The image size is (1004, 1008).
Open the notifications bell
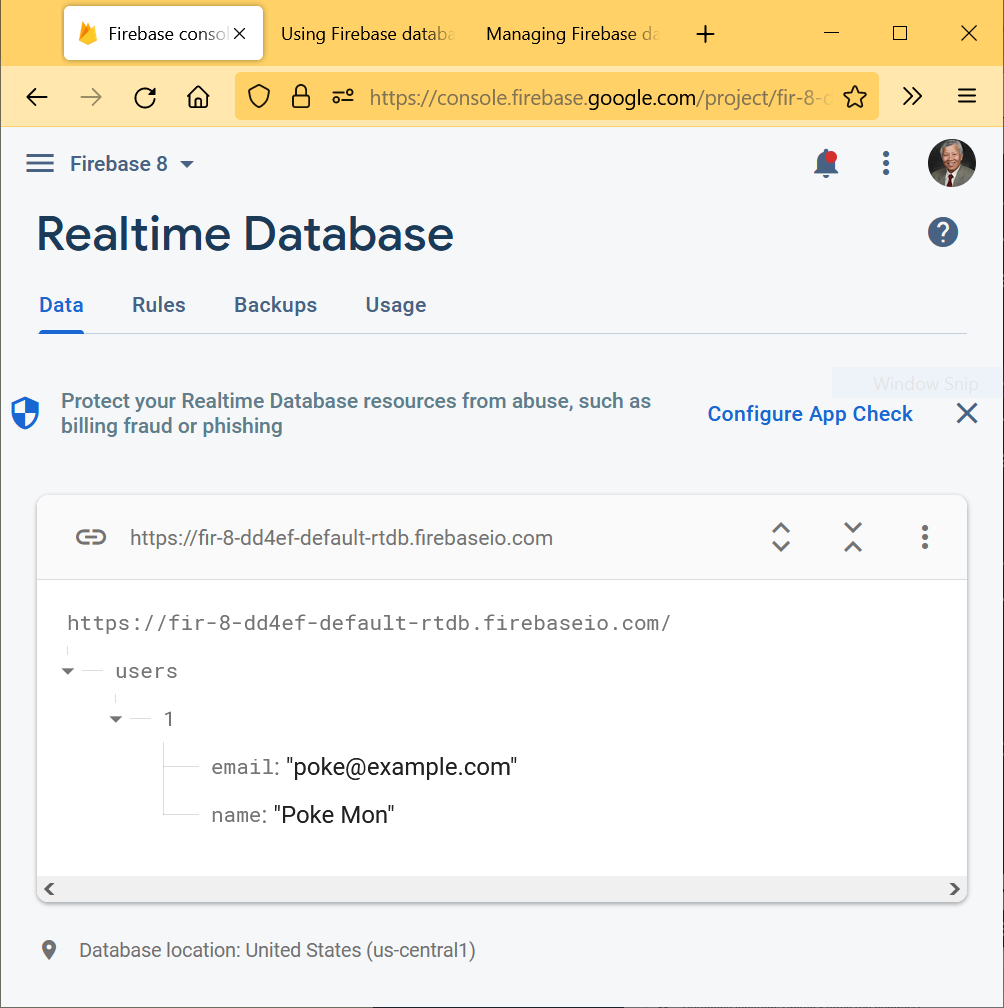pos(826,164)
